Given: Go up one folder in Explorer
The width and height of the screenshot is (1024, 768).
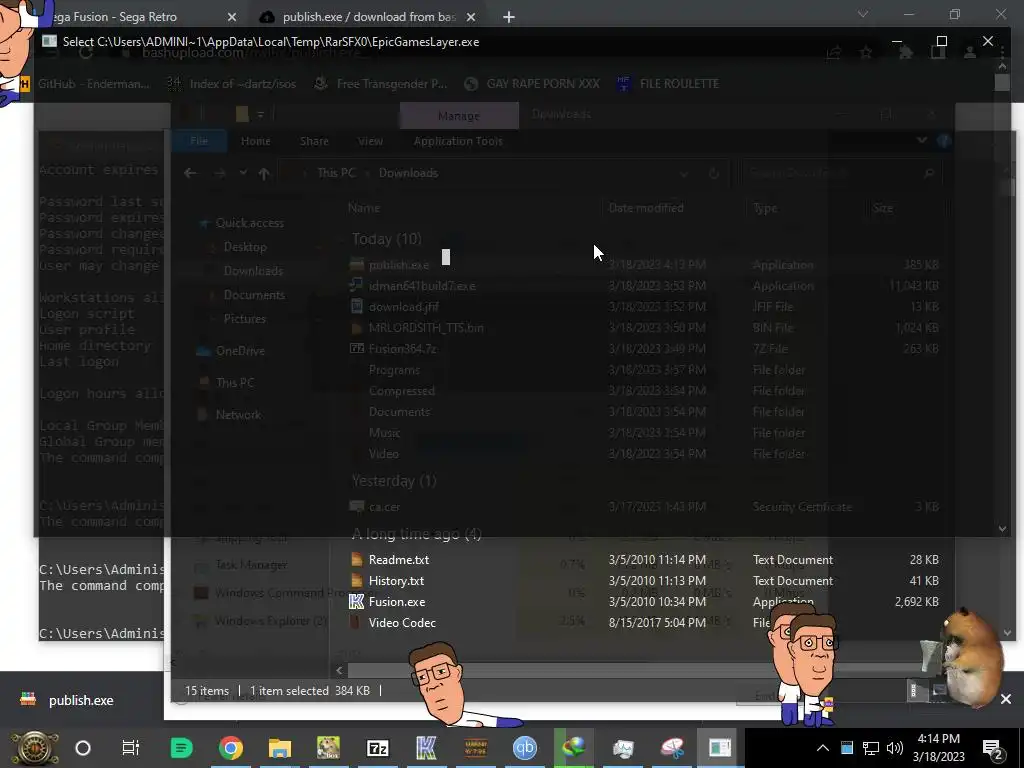Looking at the screenshot, I should tap(264, 173).
